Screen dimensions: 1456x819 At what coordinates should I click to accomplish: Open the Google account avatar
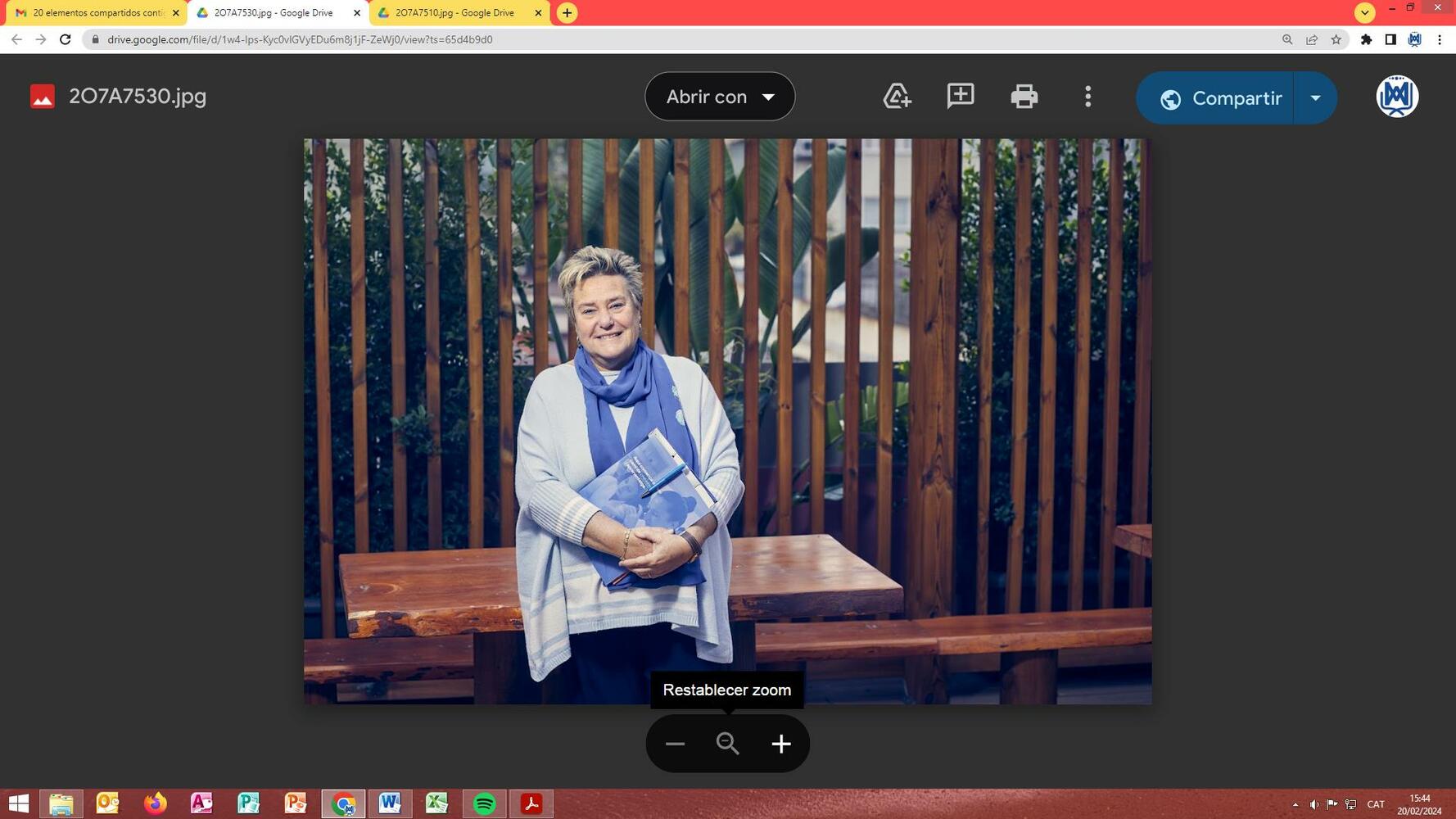point(1396,97)
